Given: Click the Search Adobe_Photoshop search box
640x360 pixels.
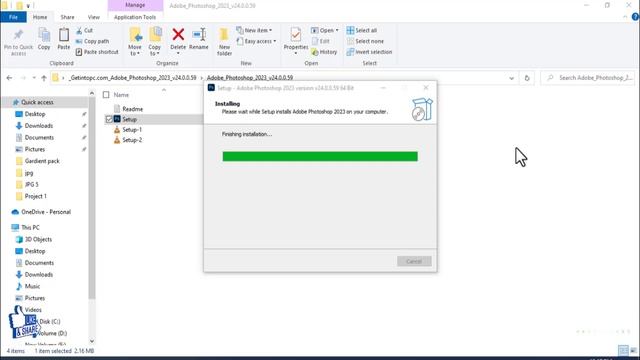Looking at the screenshot, I should coord(588,78).
